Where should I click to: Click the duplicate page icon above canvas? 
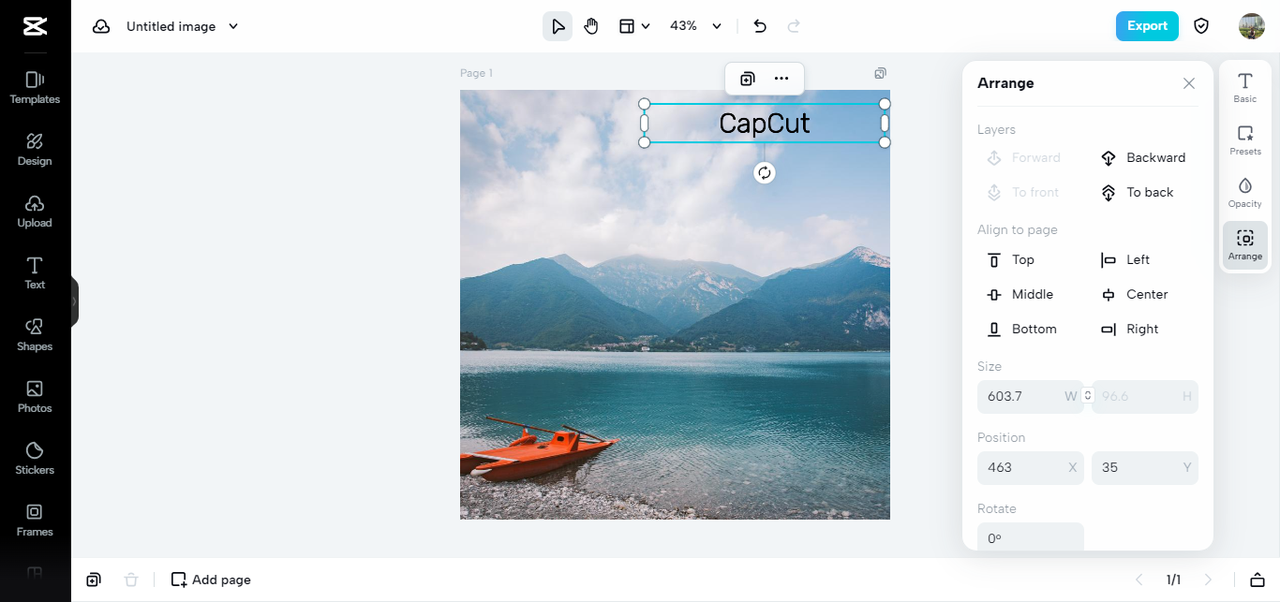(880, 73)
